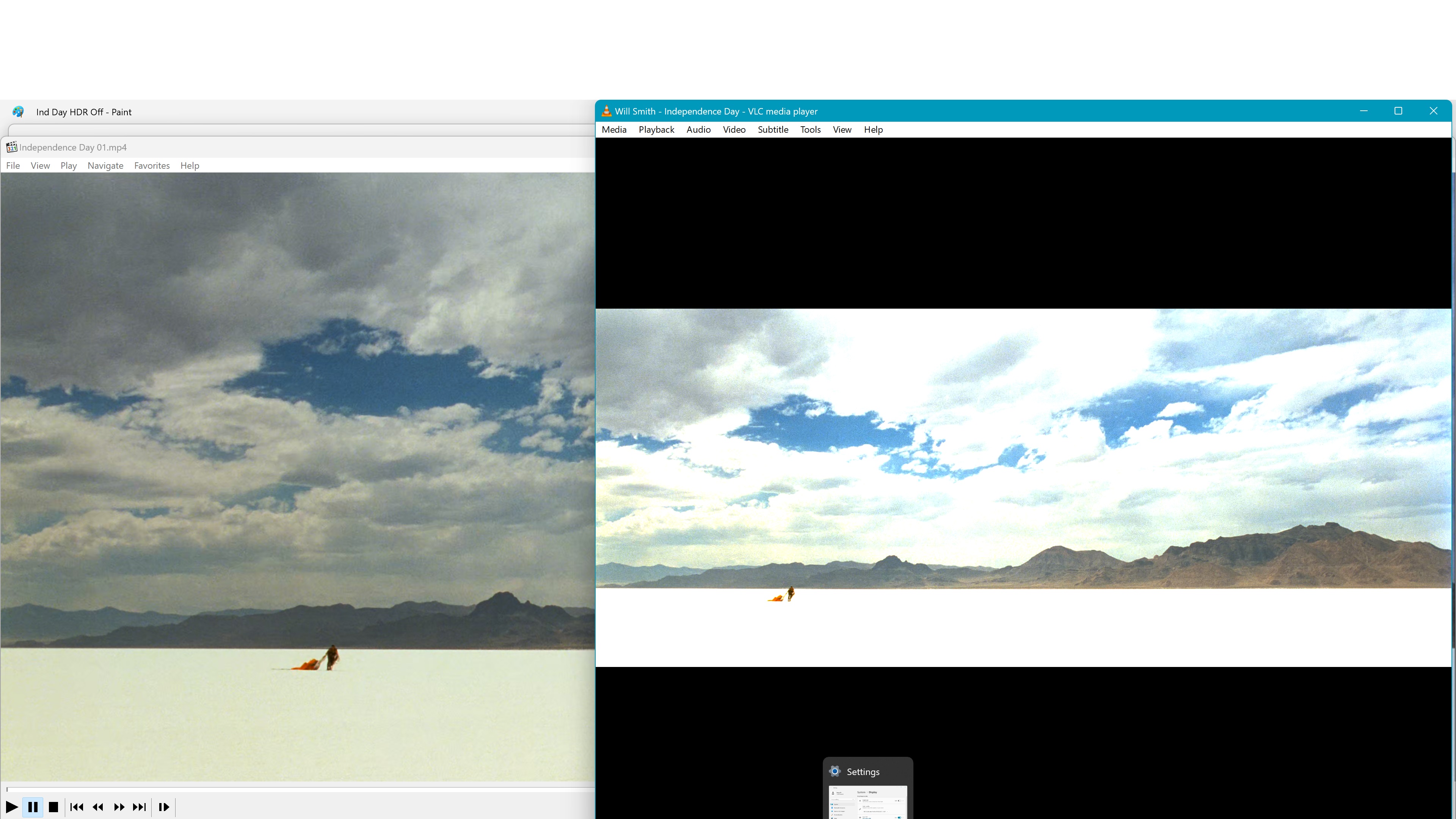Viewport: 1456px width, 819px height.
Task: Stop playback in Media Player Classic
Action: point(54,806)
